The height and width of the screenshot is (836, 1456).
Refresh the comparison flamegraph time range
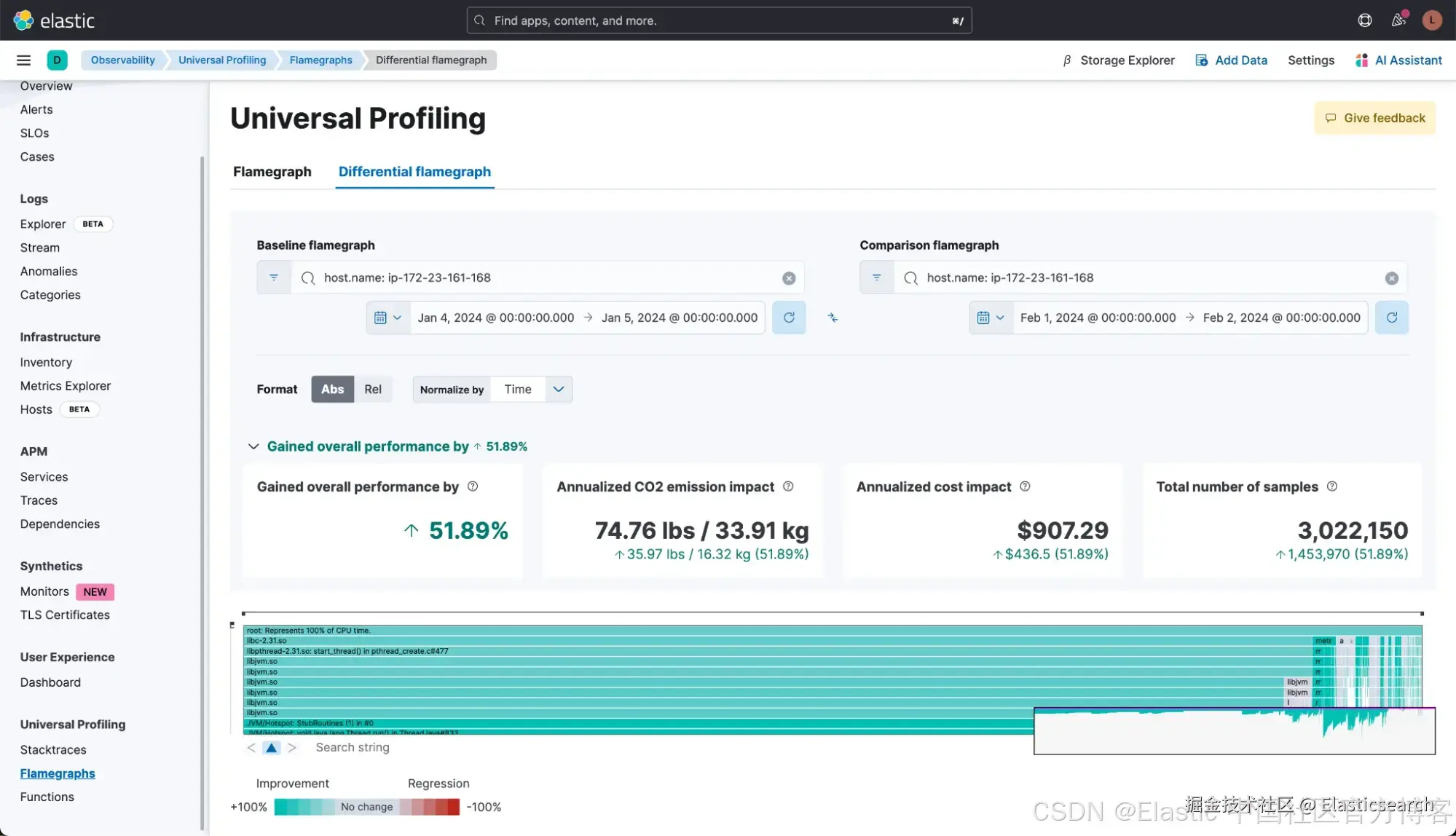(1391, 318)
